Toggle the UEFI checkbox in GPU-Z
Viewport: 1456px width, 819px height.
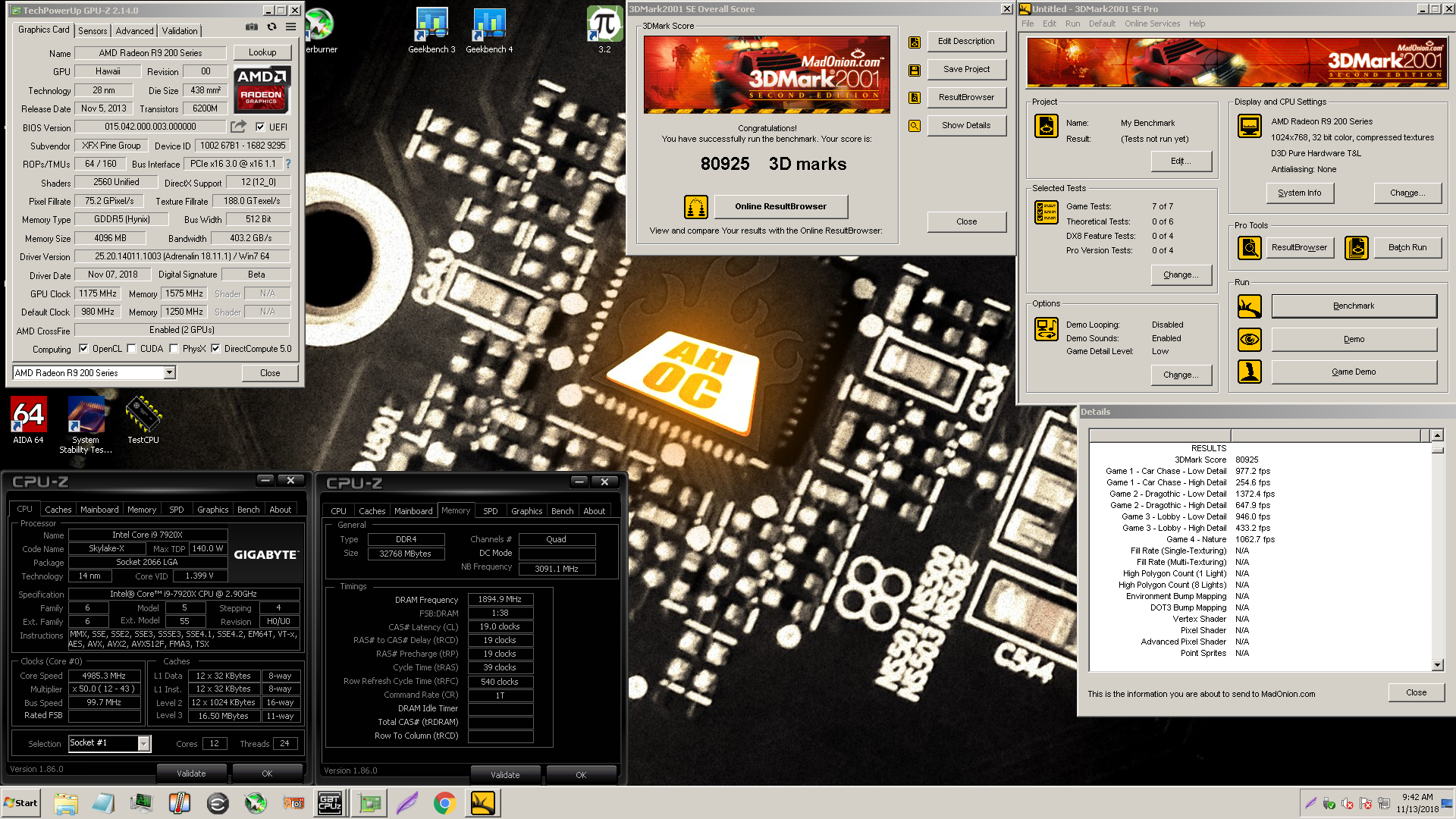tap(260, 127)
